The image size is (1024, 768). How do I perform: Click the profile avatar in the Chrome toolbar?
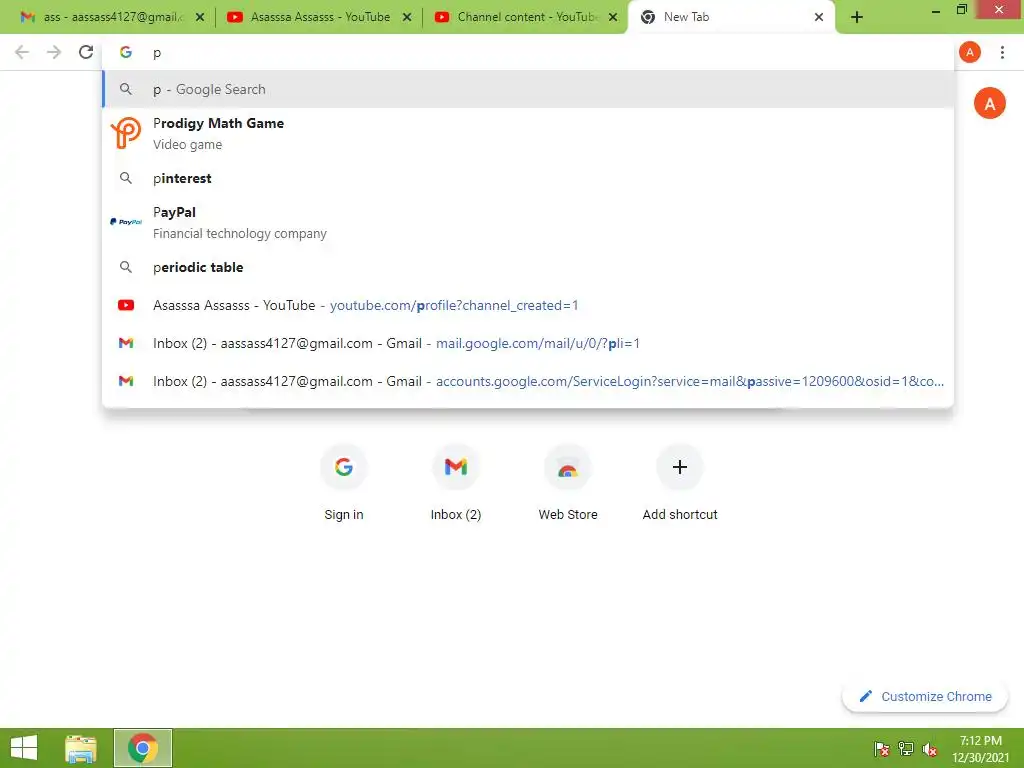(x=970, y=52)
